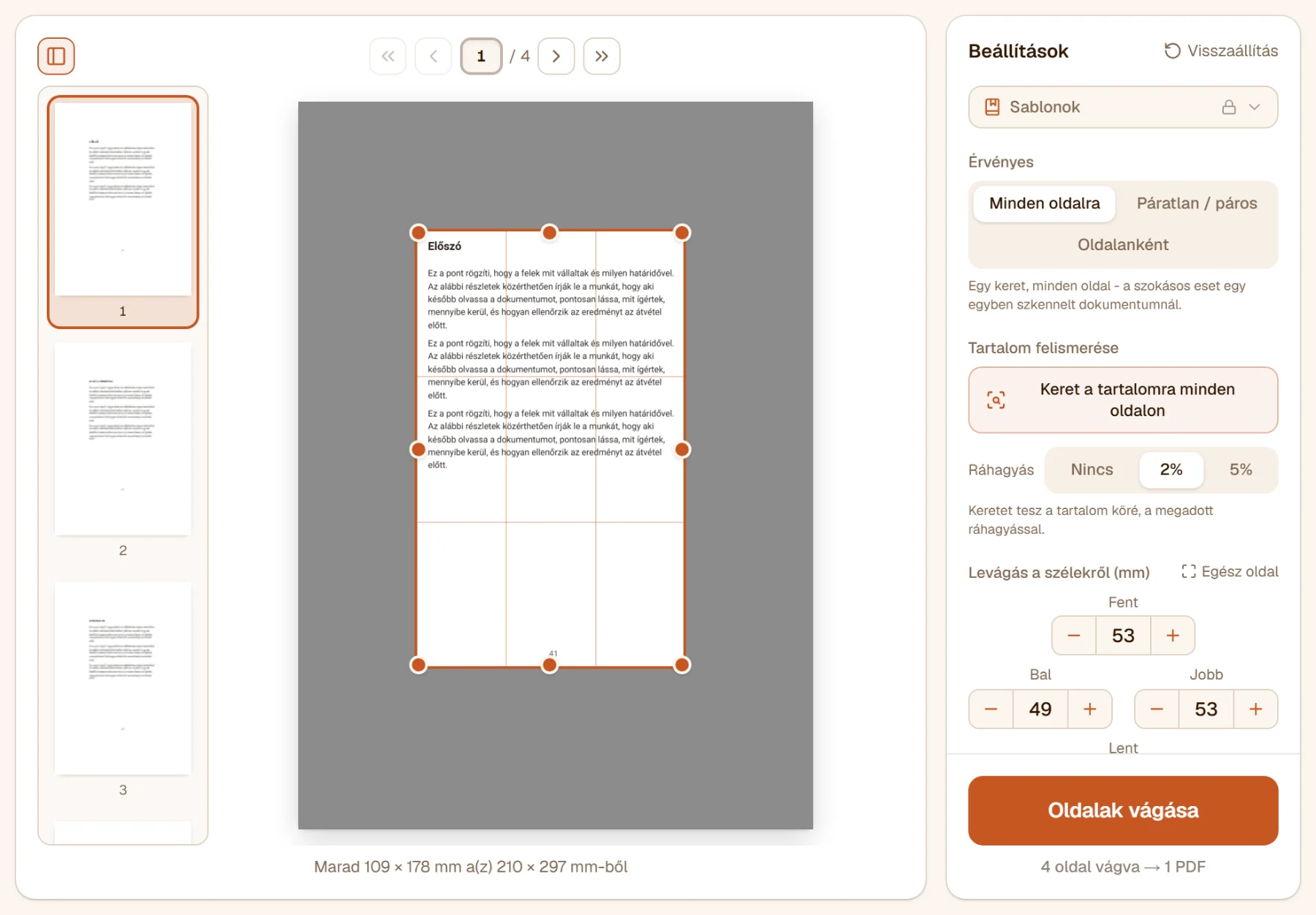Click the Bal value field showing 49

pos(1040,709)
